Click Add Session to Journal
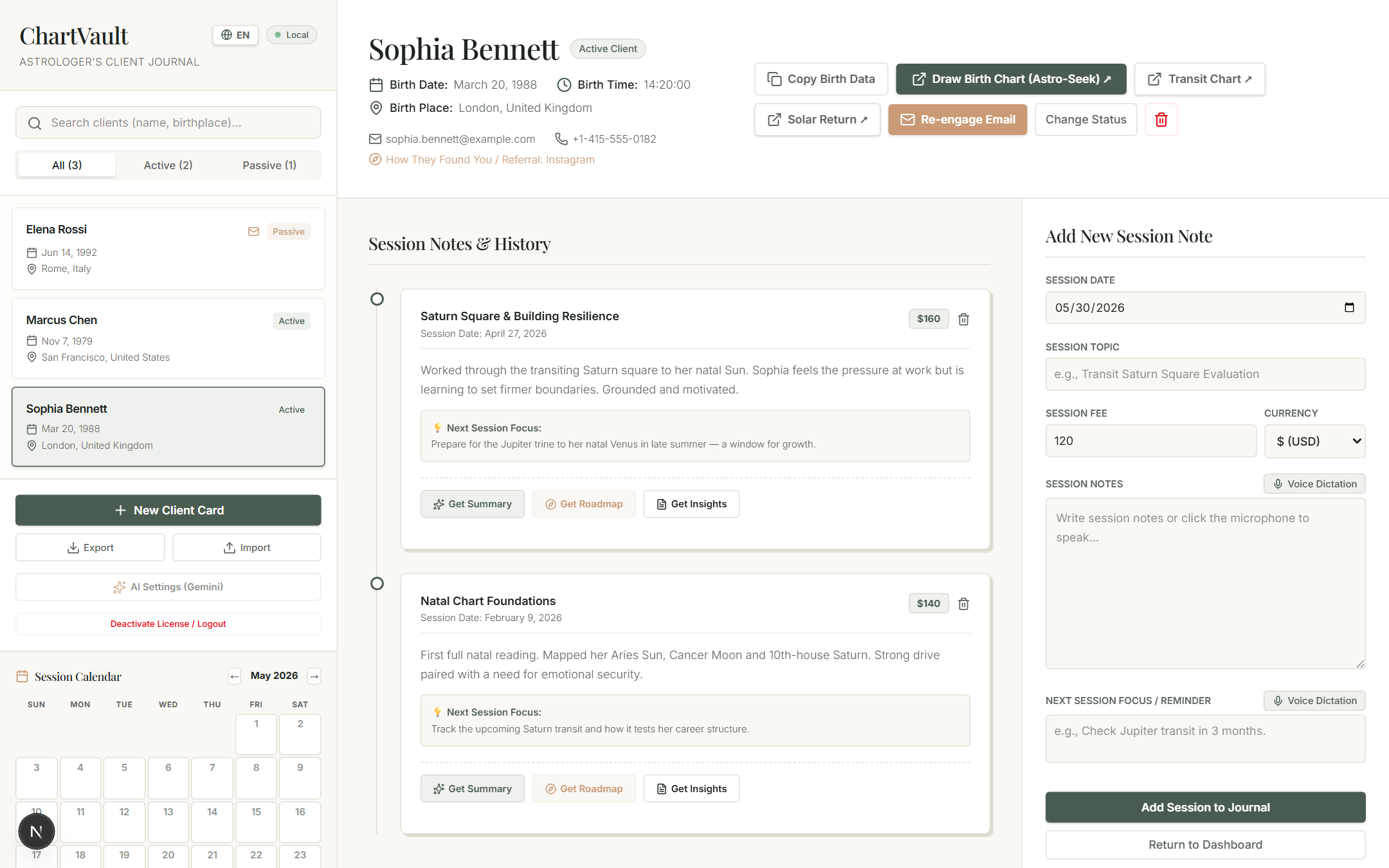1389x868 pixels. click(1205, 808)
